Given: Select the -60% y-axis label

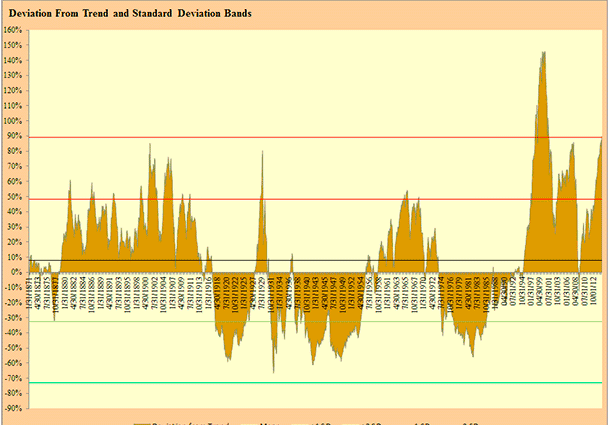Looking at the screenshot, I should point(13,363).
